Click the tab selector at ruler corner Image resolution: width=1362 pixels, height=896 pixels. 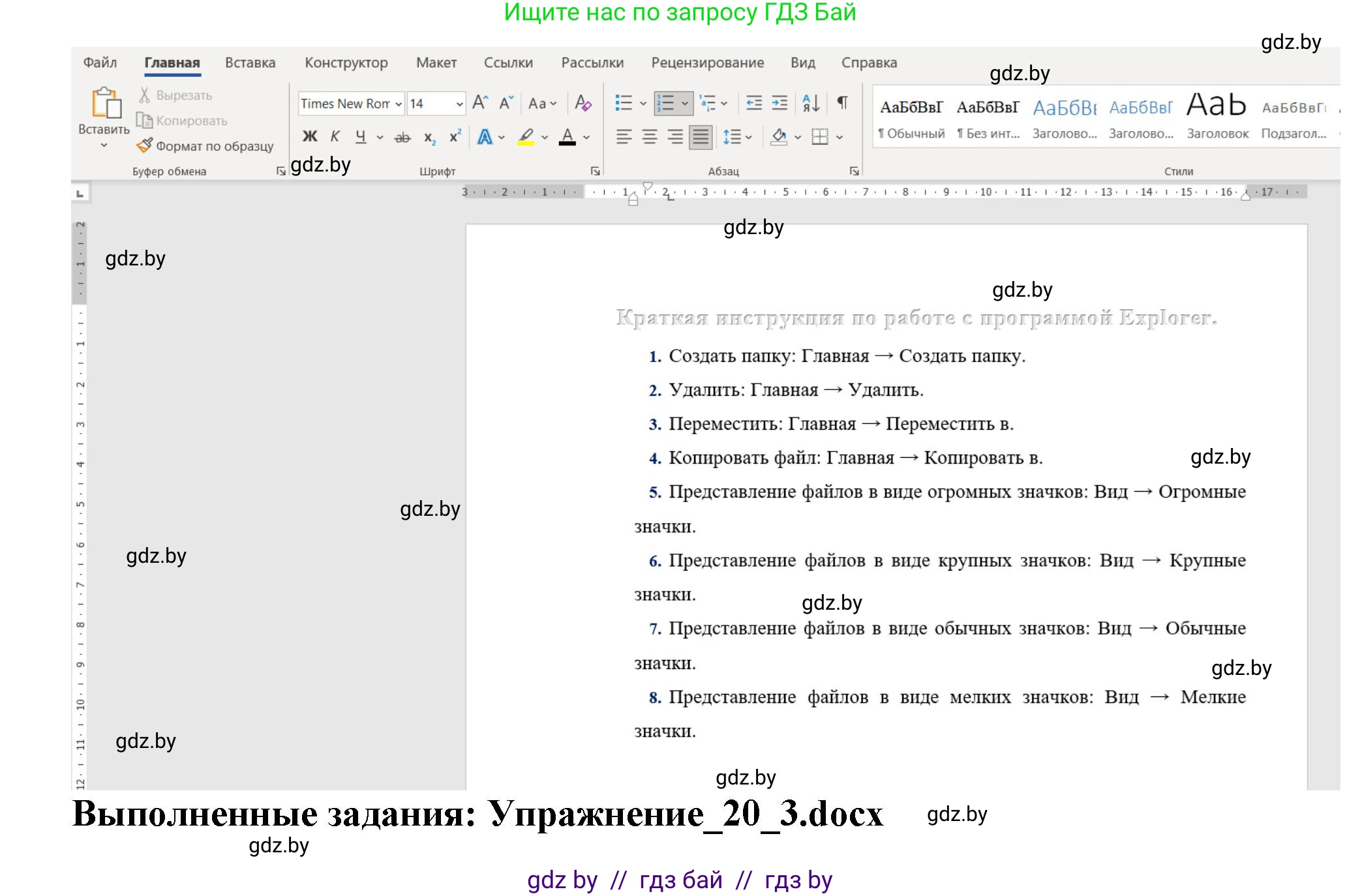pos(80,194)
